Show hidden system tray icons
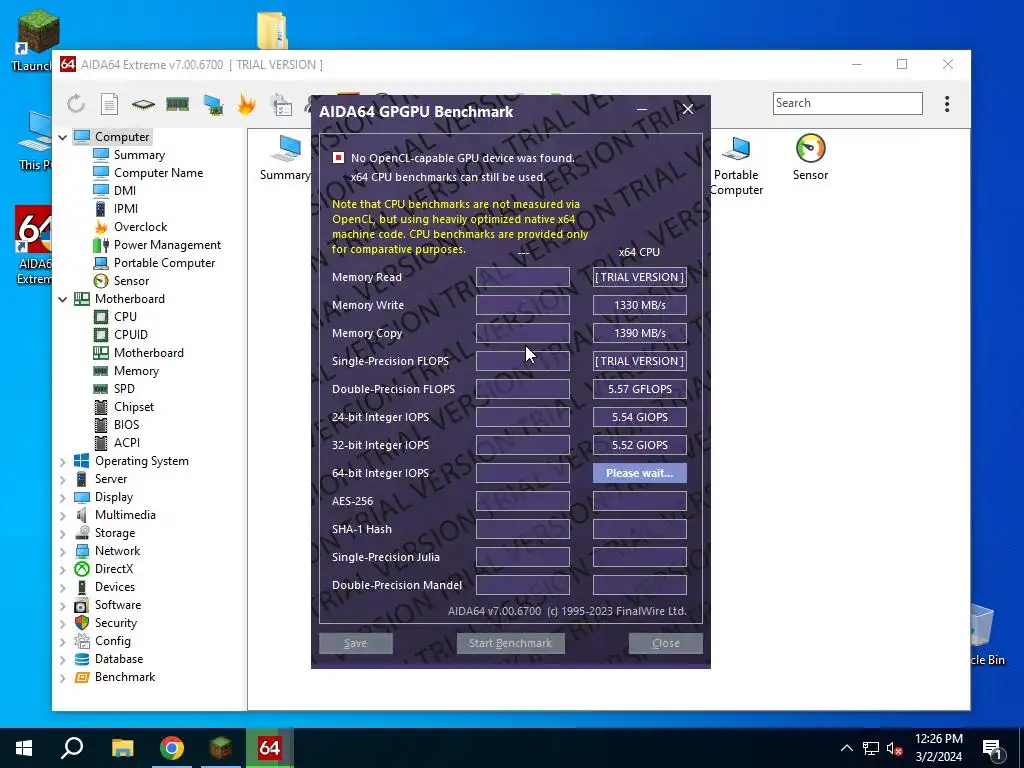1024x768 pixels. 846,748
